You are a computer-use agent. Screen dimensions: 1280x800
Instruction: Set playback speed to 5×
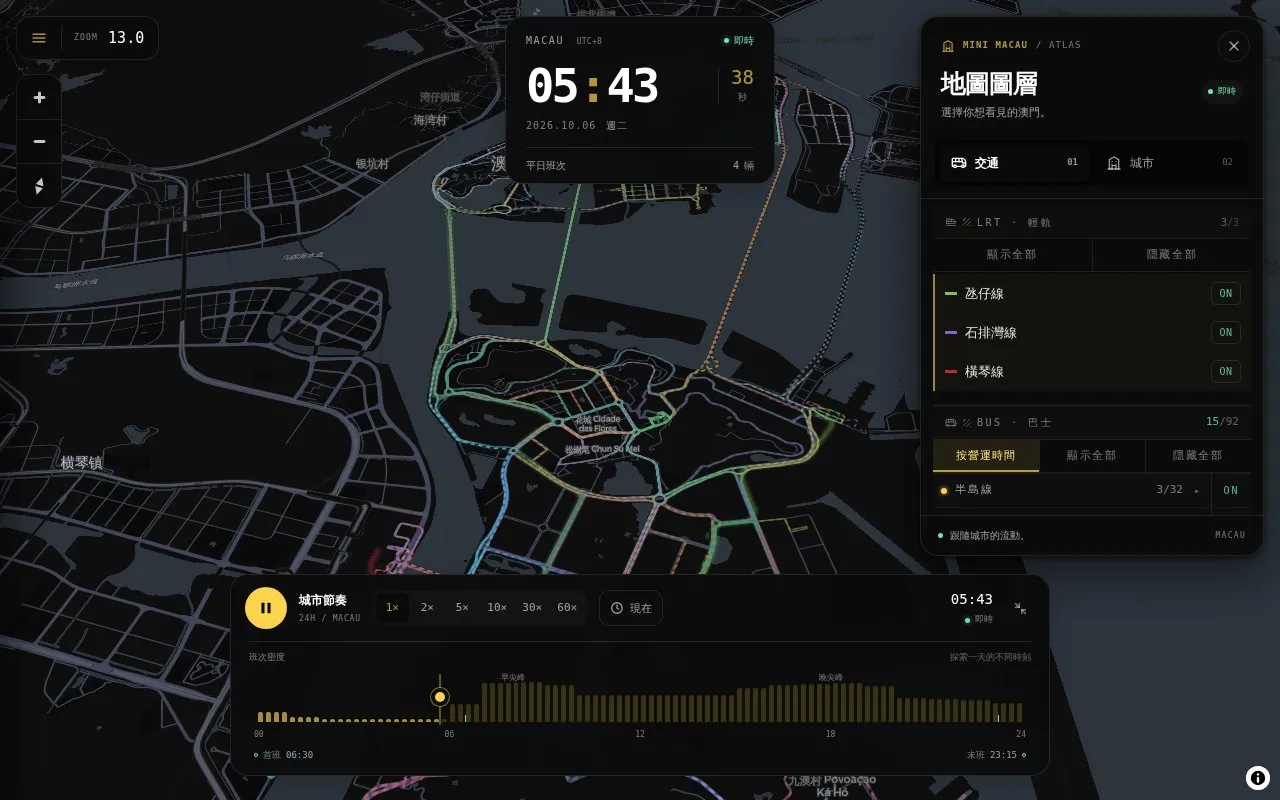pyautogui.click(x=462, y=607)
